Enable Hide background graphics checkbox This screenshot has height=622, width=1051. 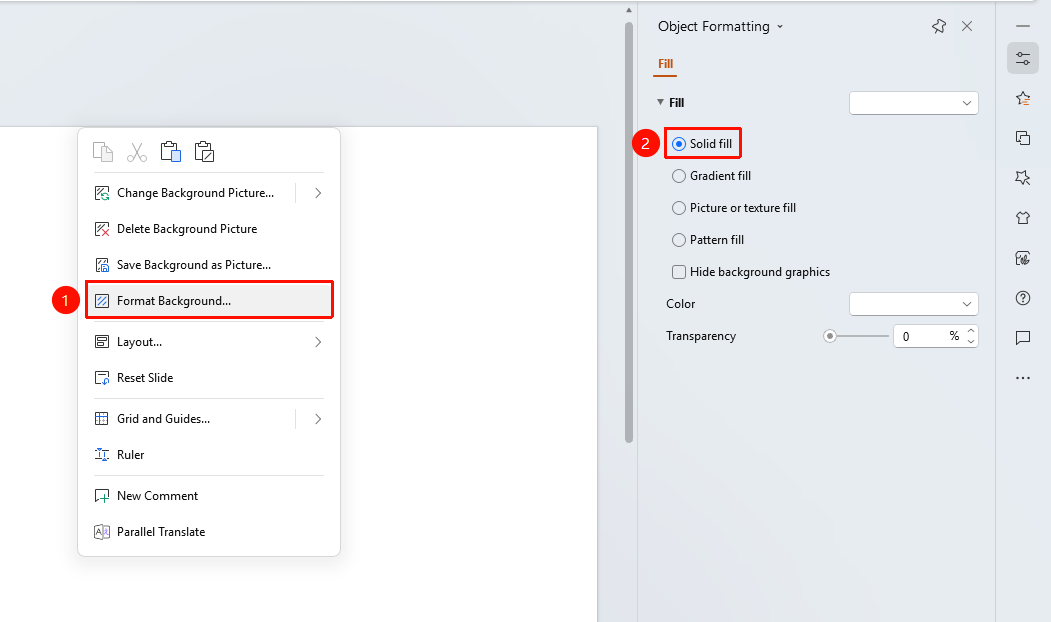point(679,272)
